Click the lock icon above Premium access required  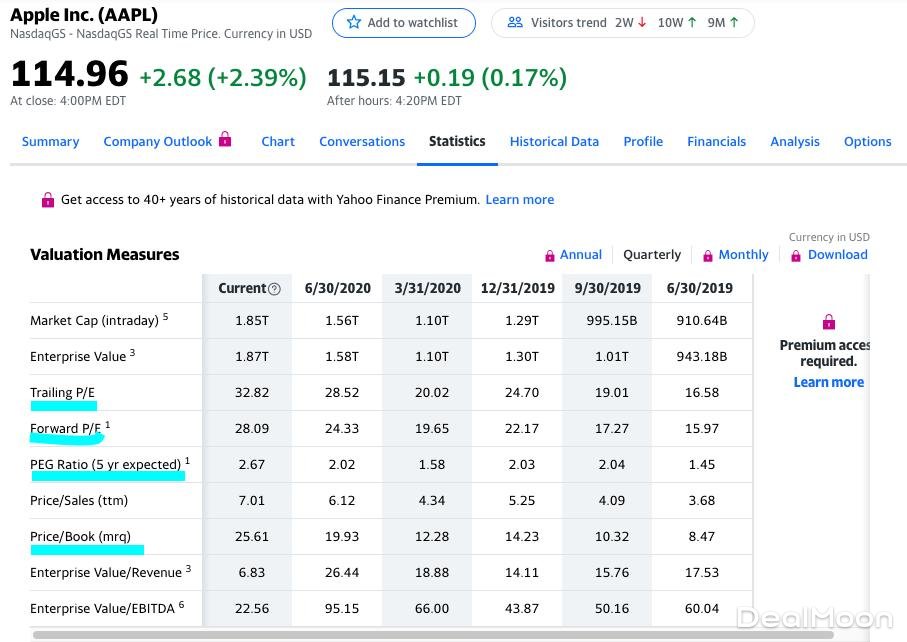point(828,322)
